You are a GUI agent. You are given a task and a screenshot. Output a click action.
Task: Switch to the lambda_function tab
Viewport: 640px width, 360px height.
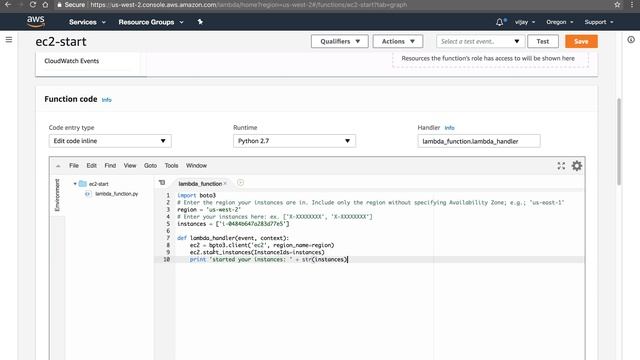200,184
